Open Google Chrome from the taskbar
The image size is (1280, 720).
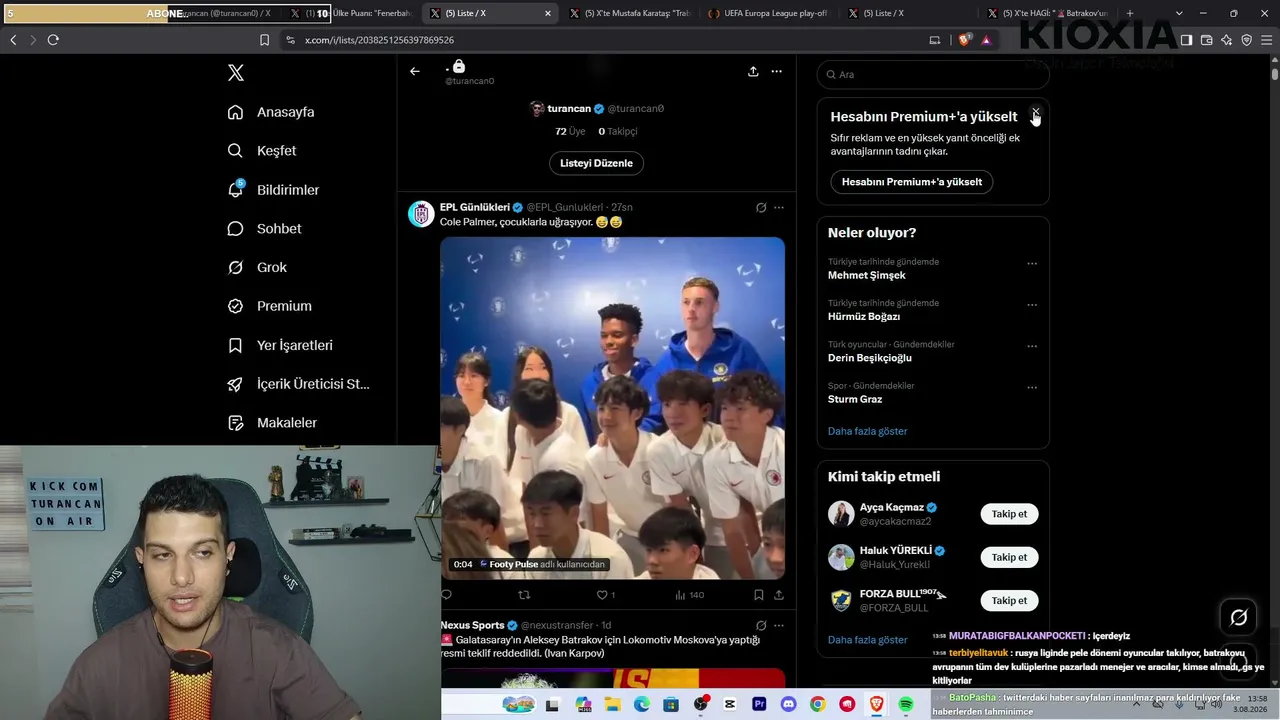pyautogui.click(x=818, y=705)
